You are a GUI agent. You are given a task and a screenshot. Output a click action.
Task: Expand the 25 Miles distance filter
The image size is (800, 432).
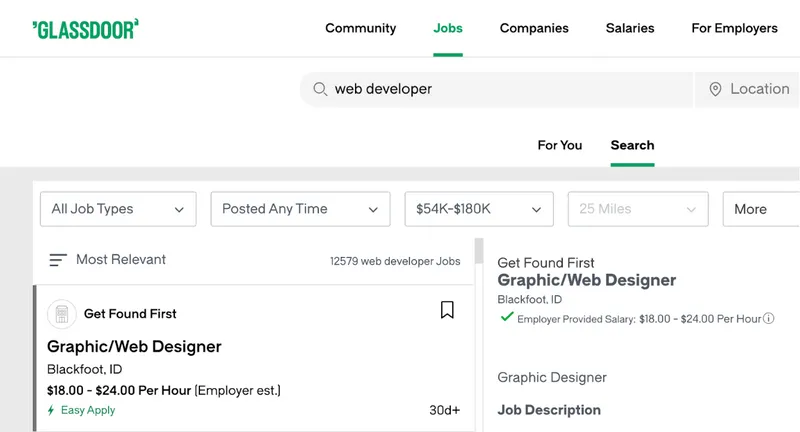pos(637,209)
